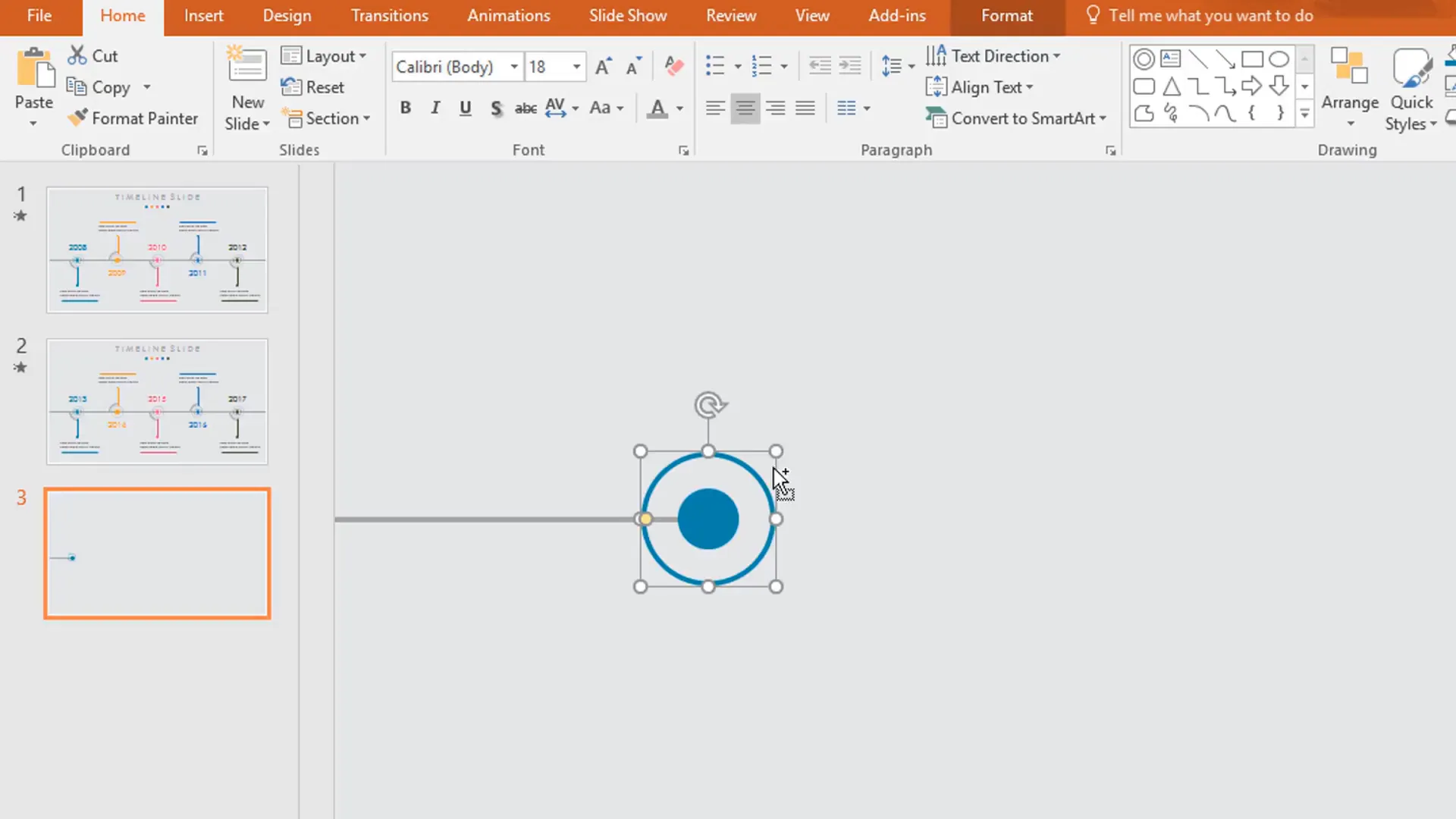Add a New Slide
The width and height of the screenshot is (1456, 819).
[247, 89]
